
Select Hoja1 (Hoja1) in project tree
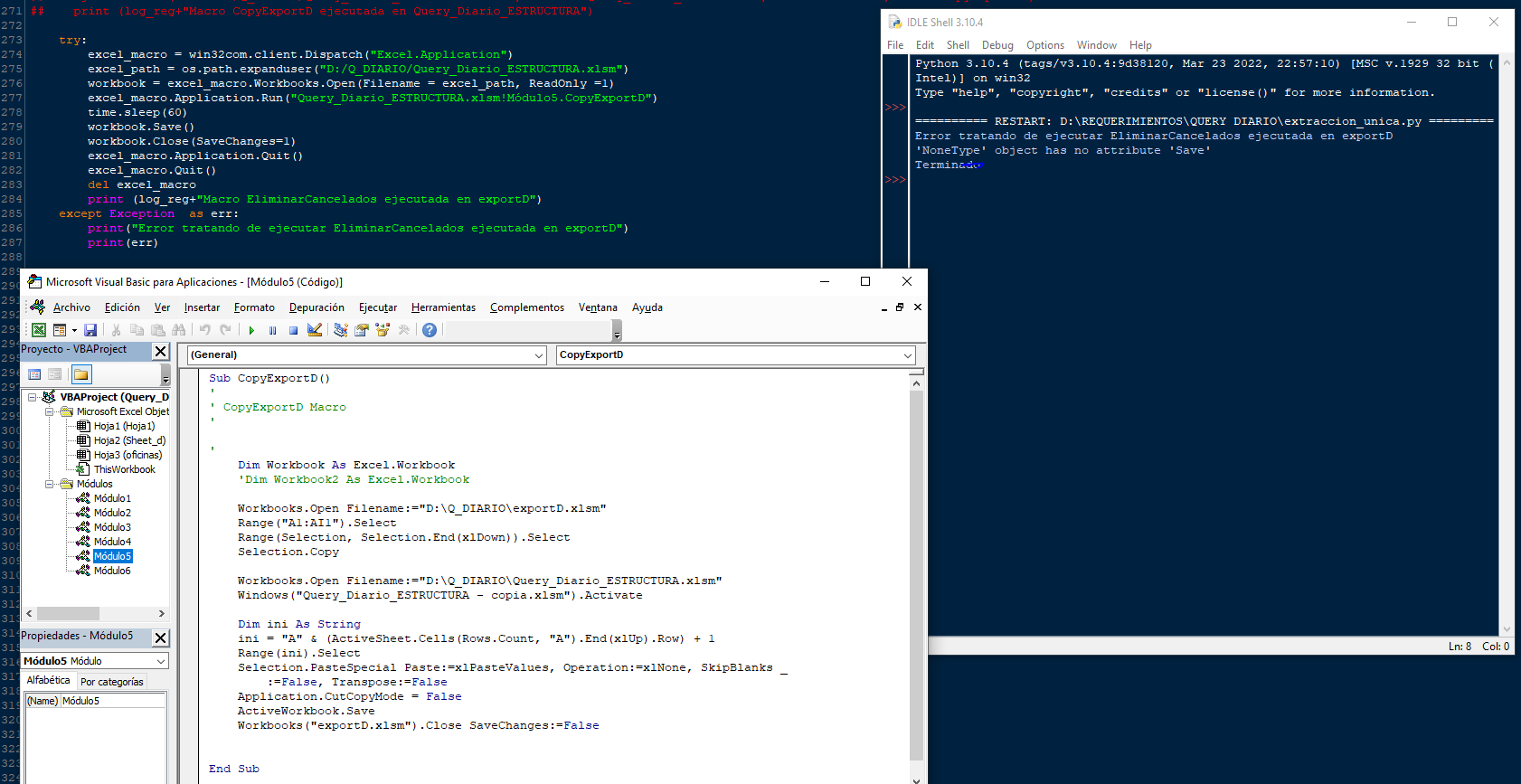[124, 426]
